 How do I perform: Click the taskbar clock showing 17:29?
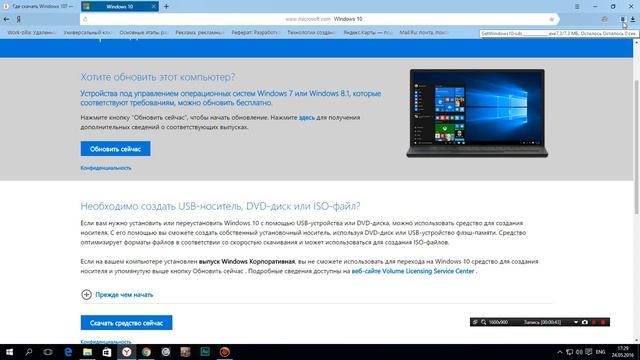coord(623,352)
